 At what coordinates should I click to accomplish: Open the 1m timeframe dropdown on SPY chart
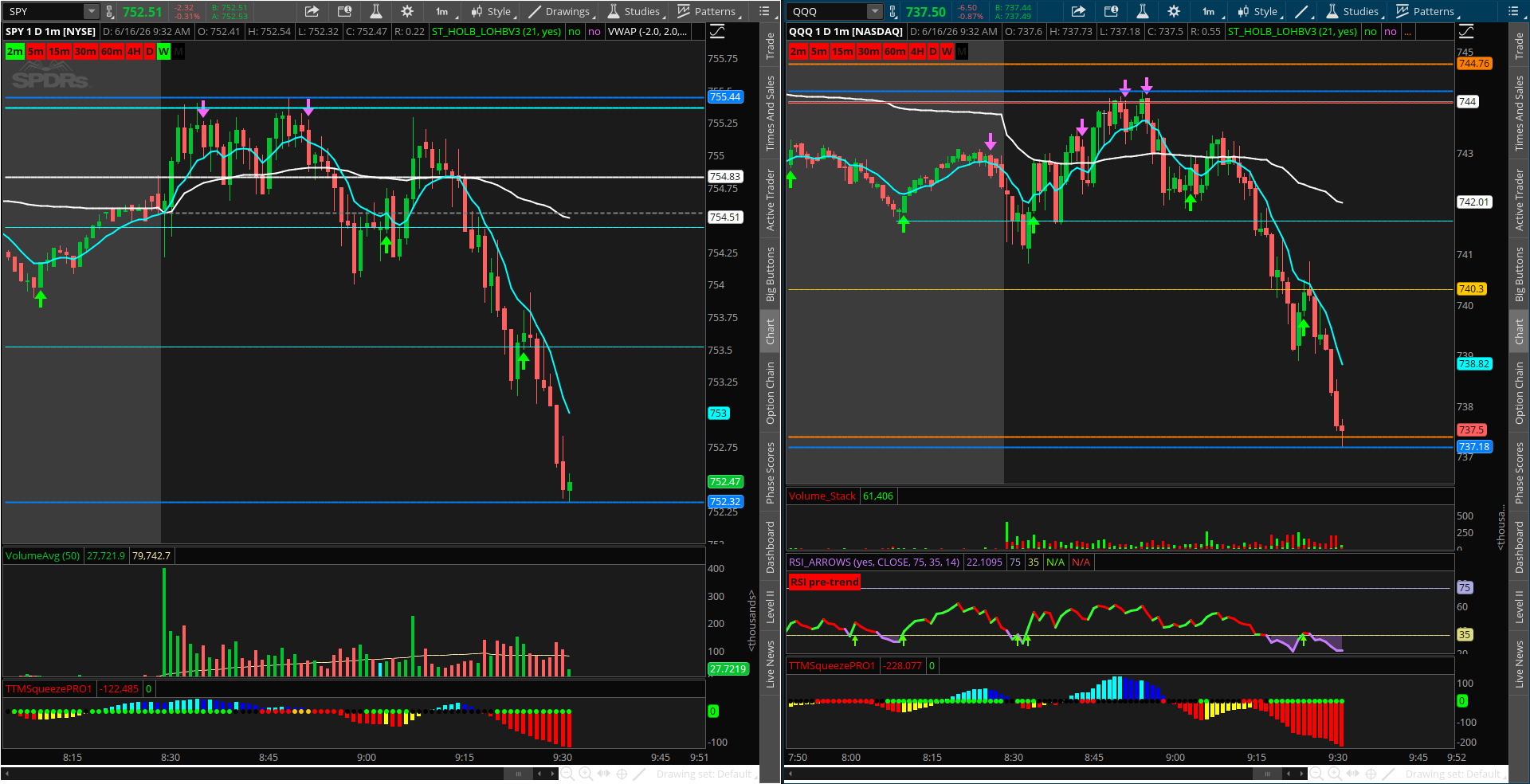tap(443, 11)
